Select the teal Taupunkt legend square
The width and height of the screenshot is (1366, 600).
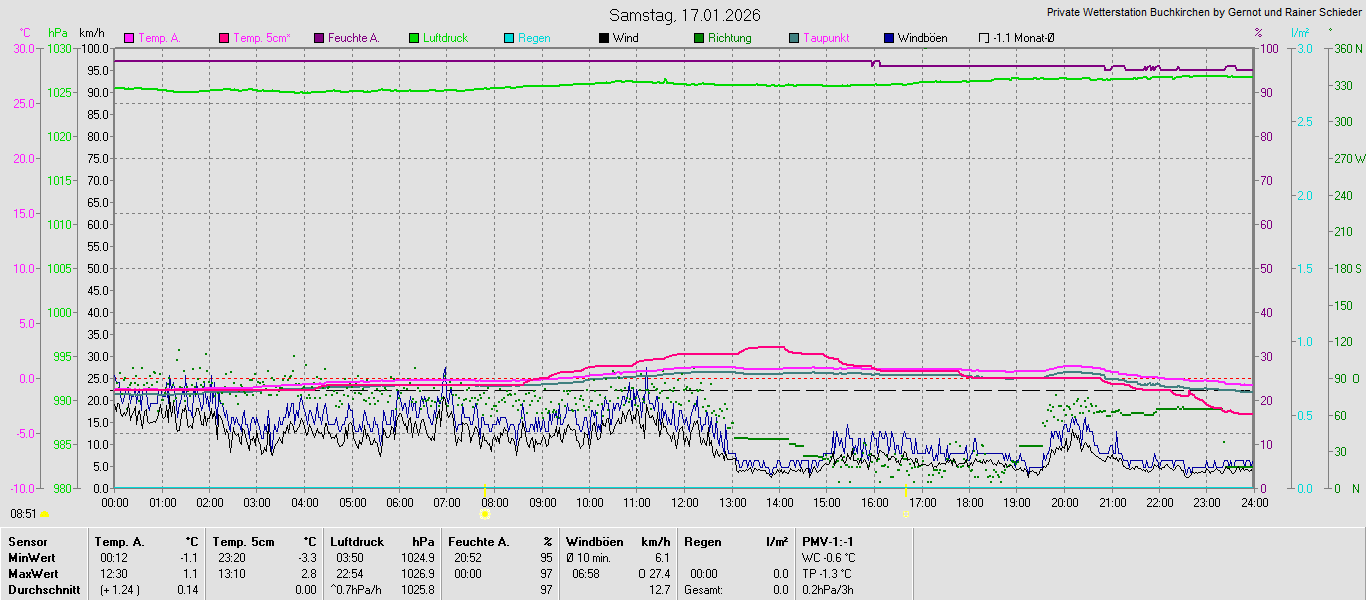coord(794,38)
